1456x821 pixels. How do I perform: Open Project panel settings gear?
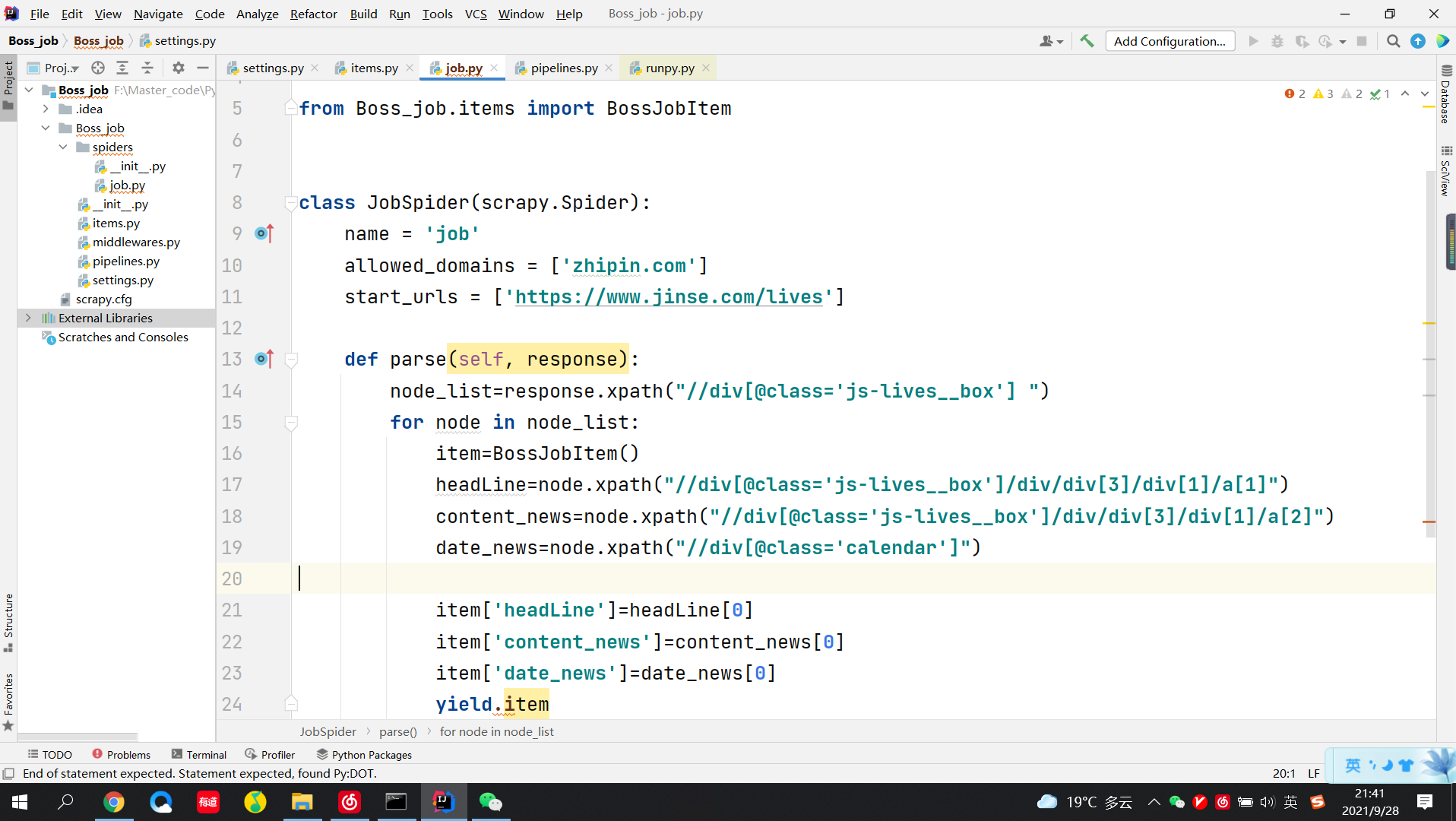[178, 68]
